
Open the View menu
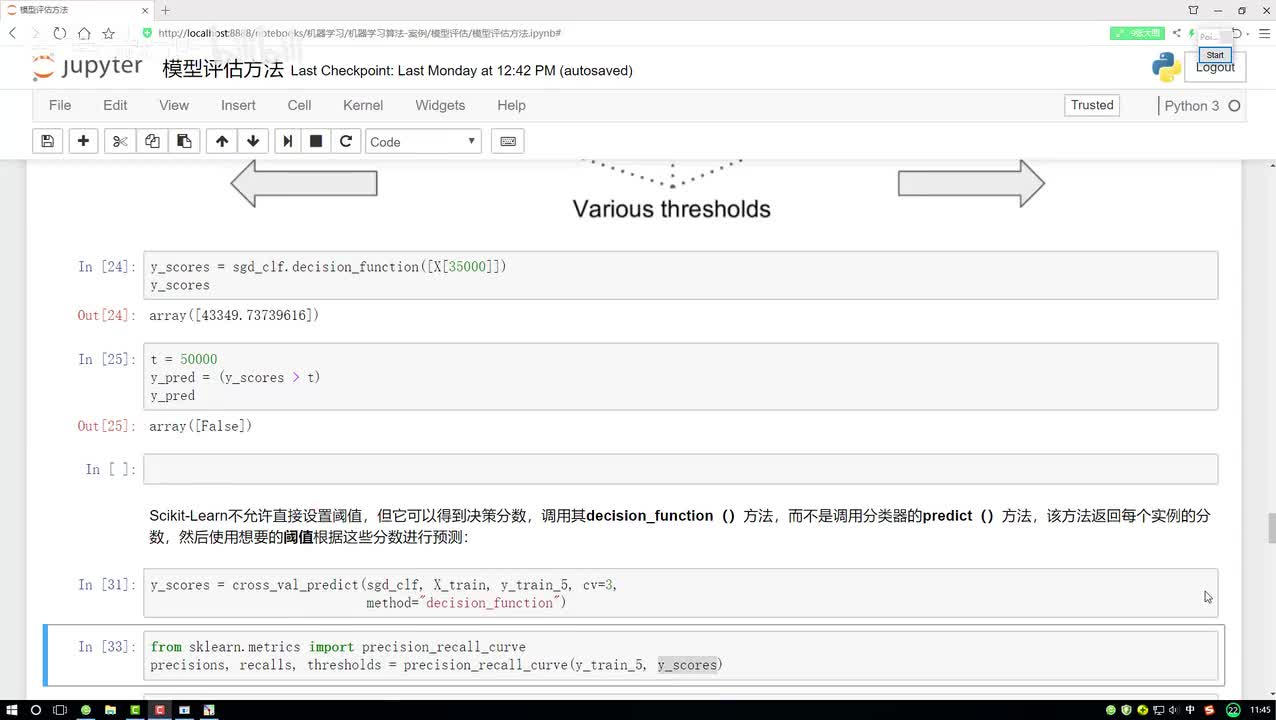pos(174,105)
